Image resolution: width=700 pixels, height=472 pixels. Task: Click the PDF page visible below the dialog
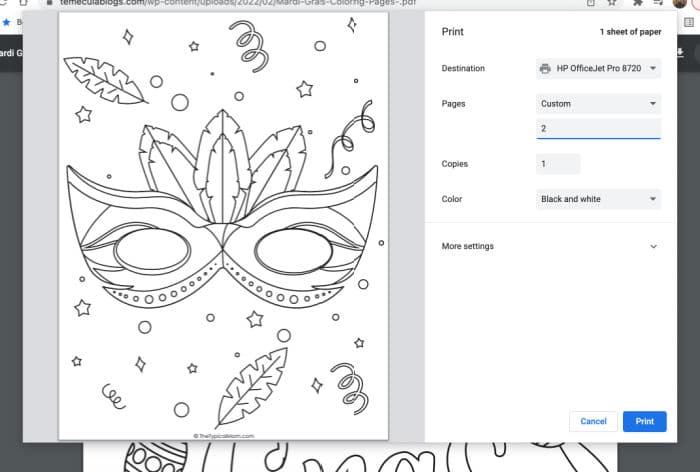click(x=350, y=457)
